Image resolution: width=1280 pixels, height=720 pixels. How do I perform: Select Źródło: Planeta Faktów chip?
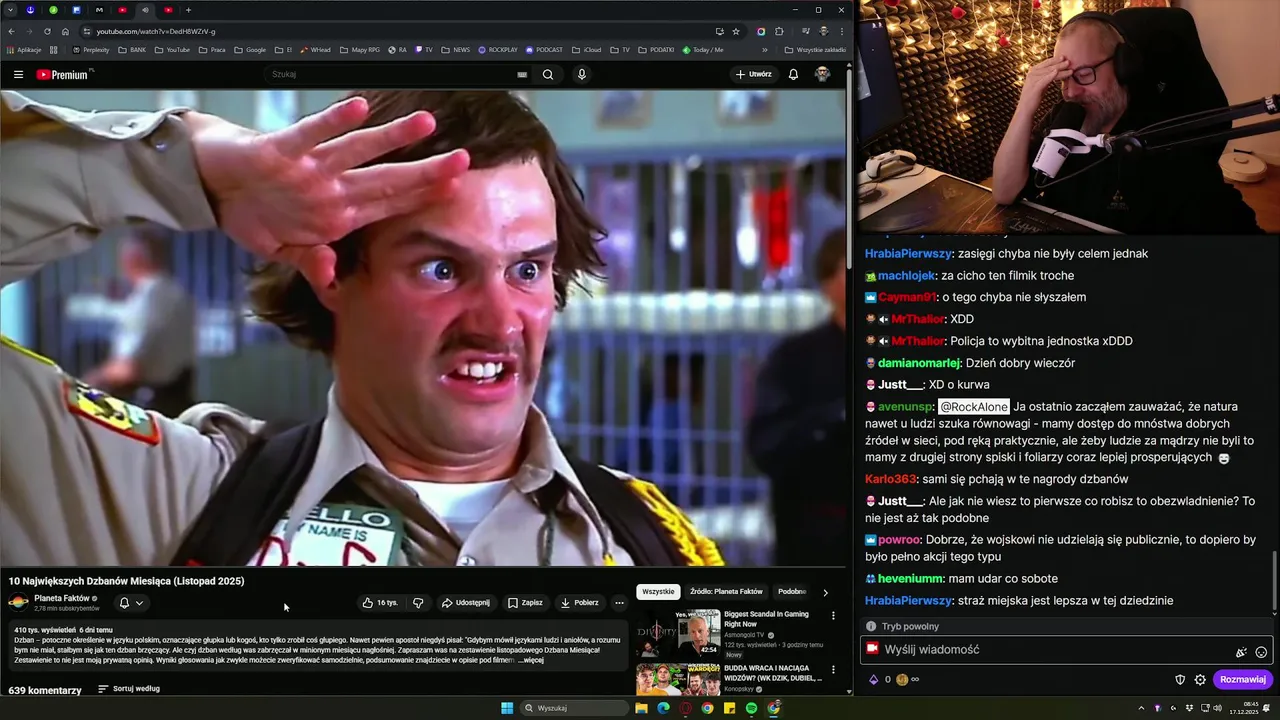(726, 592)
